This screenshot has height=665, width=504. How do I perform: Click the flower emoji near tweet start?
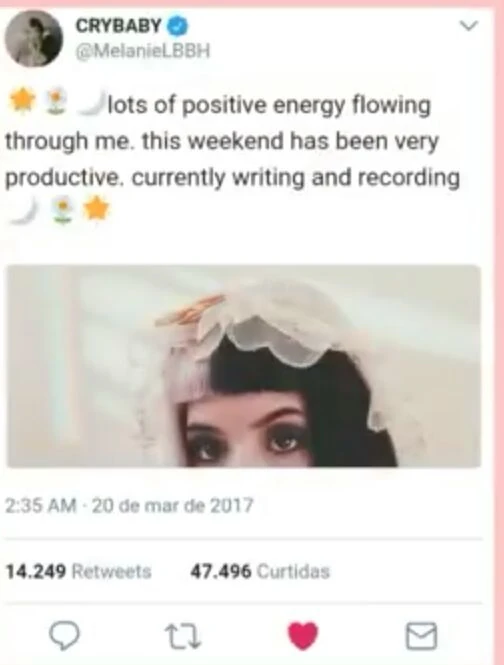point(56,102)
